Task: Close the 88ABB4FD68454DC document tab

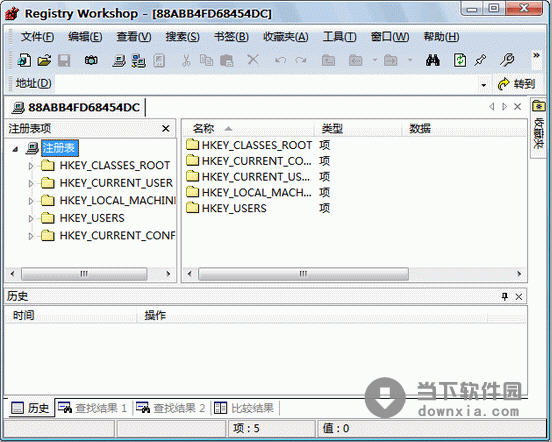Action: coord(518,106)
